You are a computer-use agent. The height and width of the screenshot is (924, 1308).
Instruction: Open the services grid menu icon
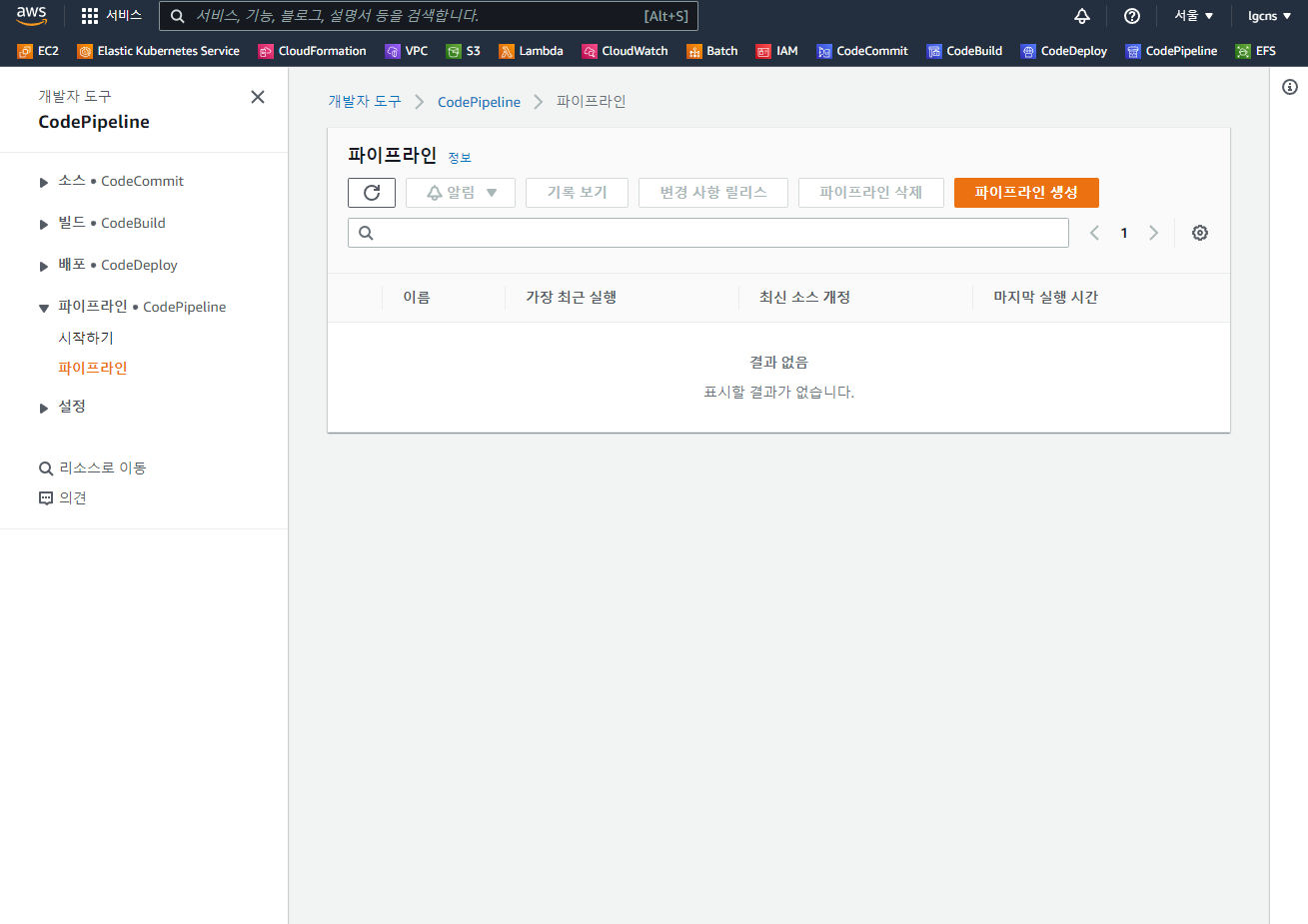[90, 16]
